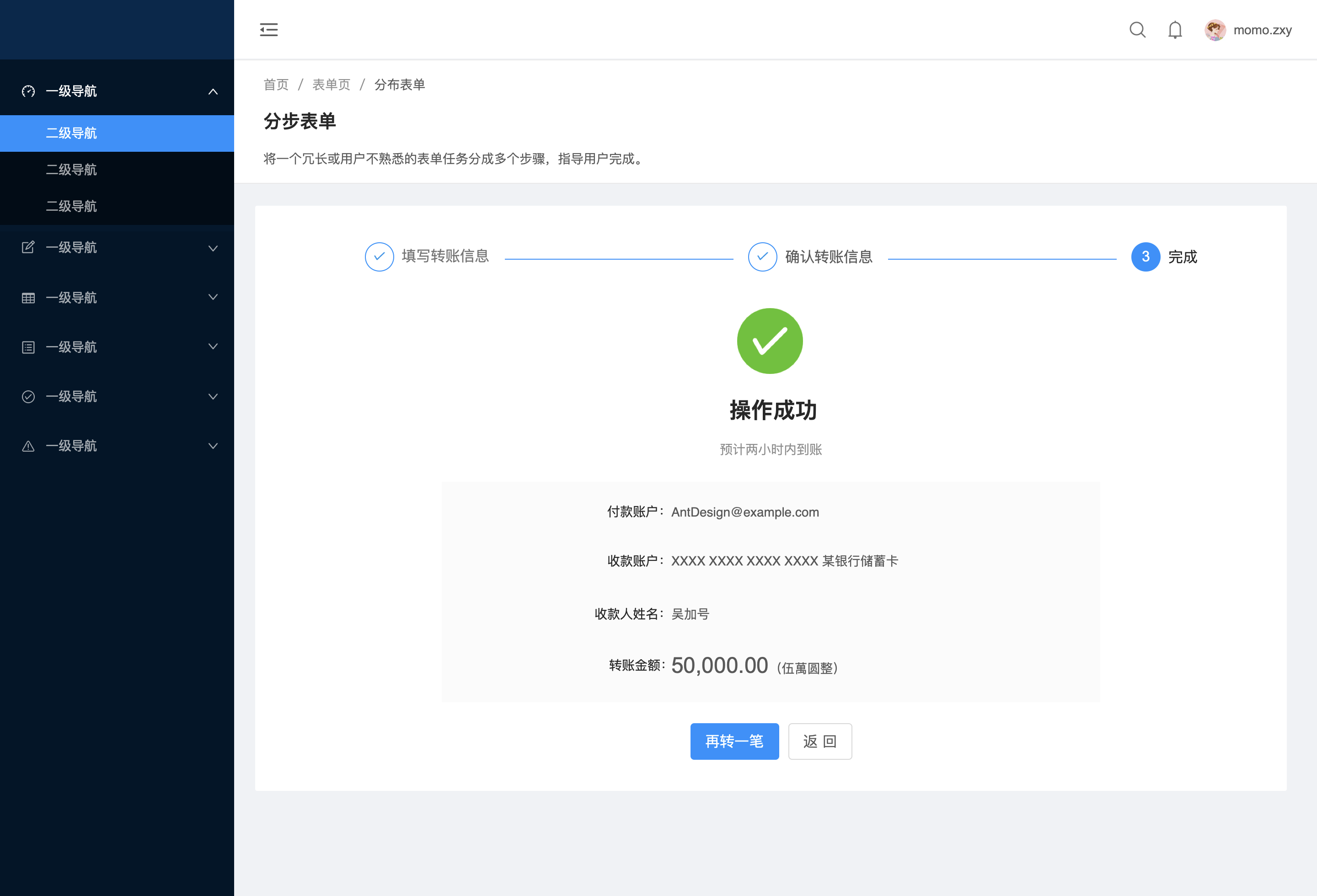Click the 填写转账信息 step circle
Screen dimensions: 1317x896
pyautogui.click(x=379, y=256)
